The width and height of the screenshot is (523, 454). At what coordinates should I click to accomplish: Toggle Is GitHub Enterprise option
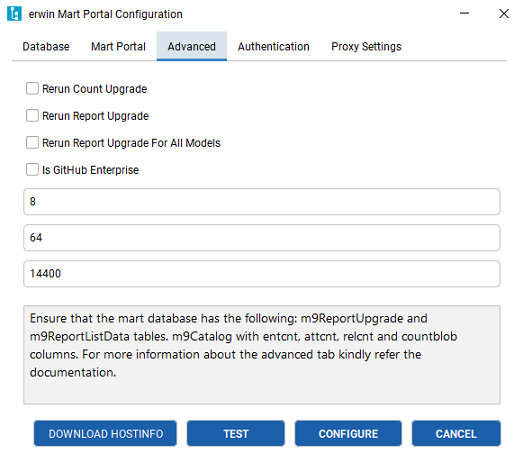[32, 169]
